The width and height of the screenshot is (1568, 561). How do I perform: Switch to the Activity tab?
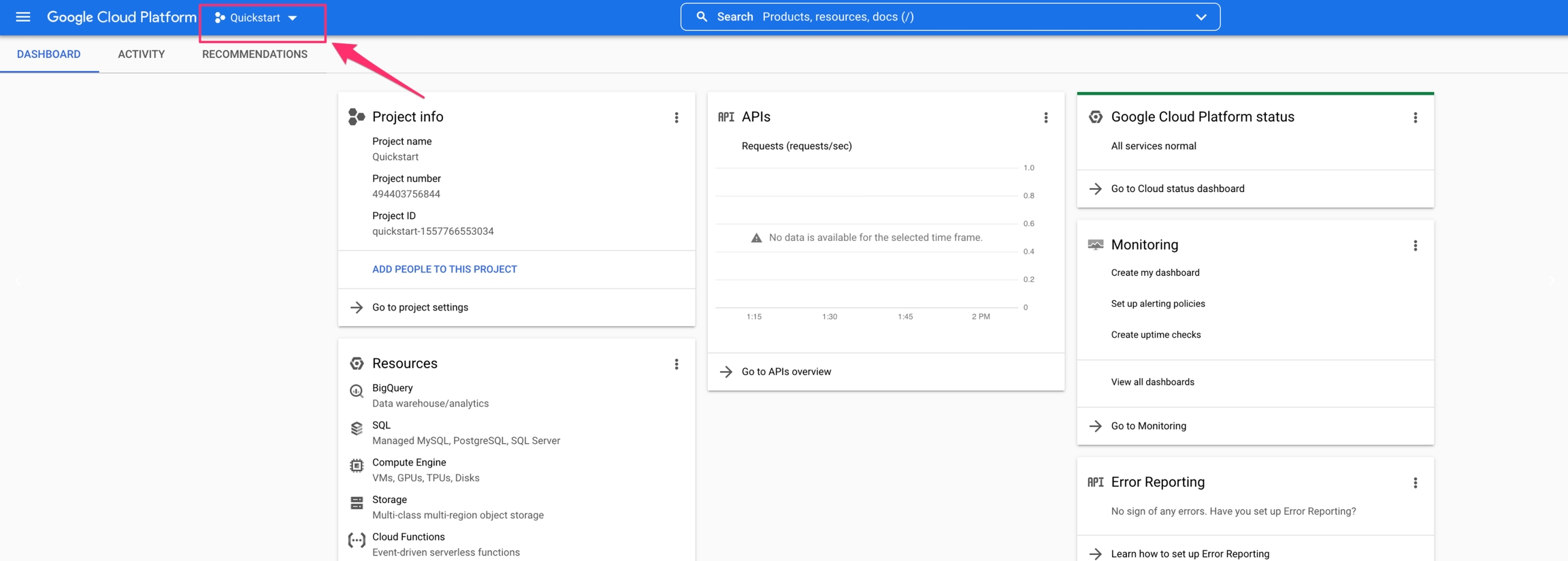point(141,54)
